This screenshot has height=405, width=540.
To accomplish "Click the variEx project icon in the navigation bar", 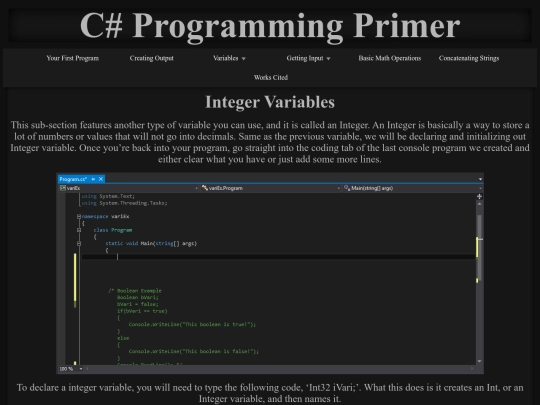I will tap(63, 188).
